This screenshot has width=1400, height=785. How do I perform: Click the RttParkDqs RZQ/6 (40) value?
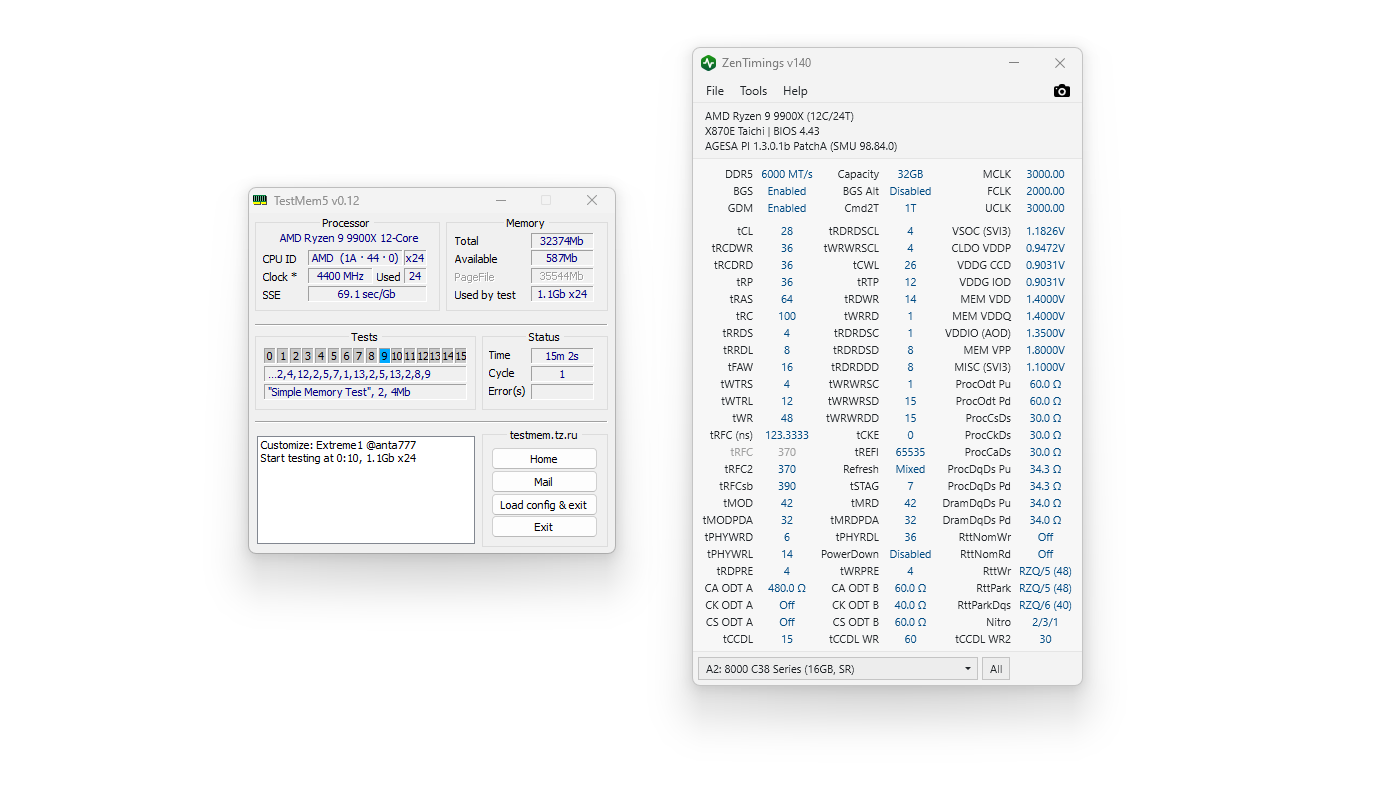[x=1045, y=605]
